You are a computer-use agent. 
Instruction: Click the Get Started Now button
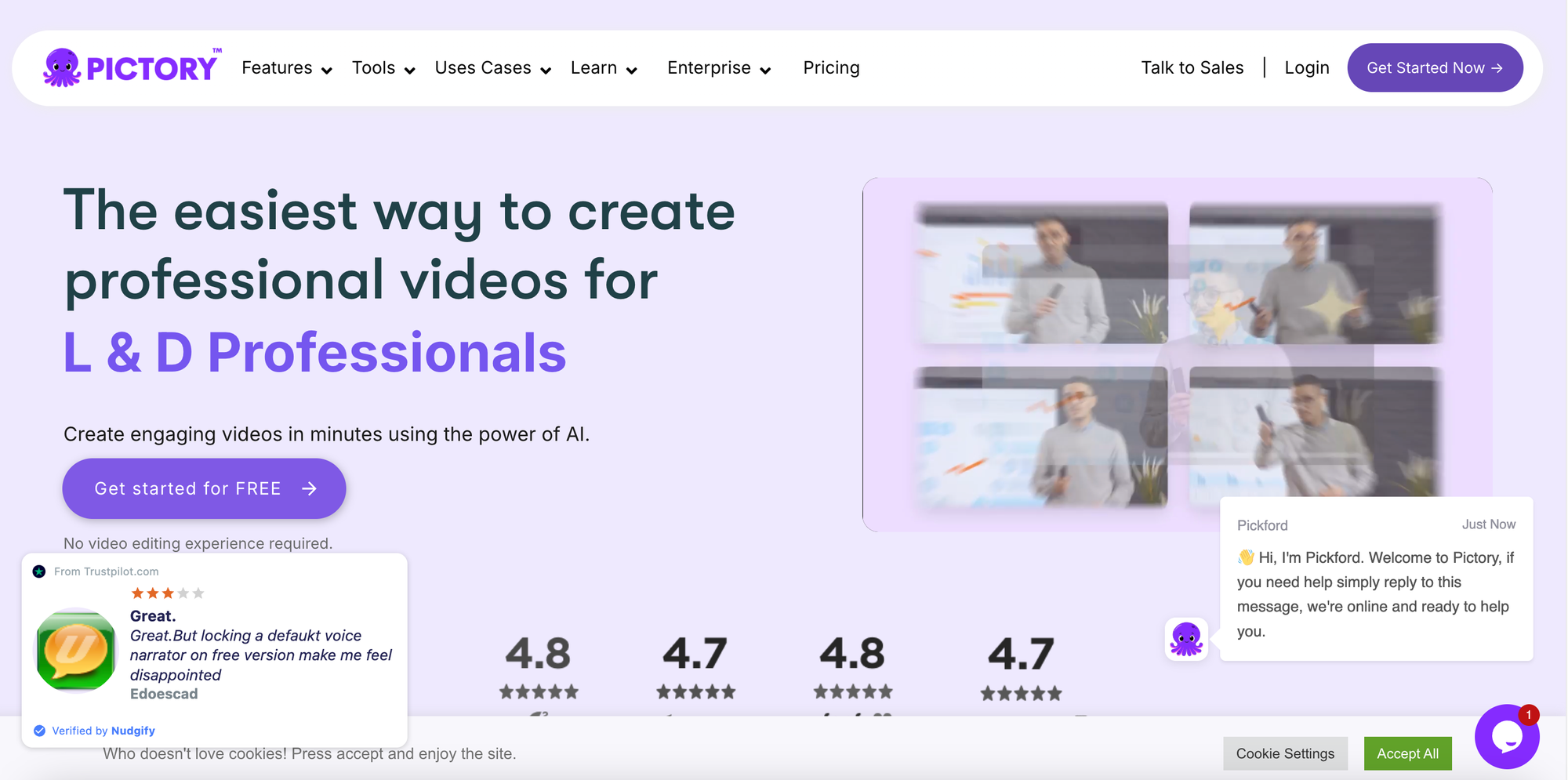pos(1435,67)
